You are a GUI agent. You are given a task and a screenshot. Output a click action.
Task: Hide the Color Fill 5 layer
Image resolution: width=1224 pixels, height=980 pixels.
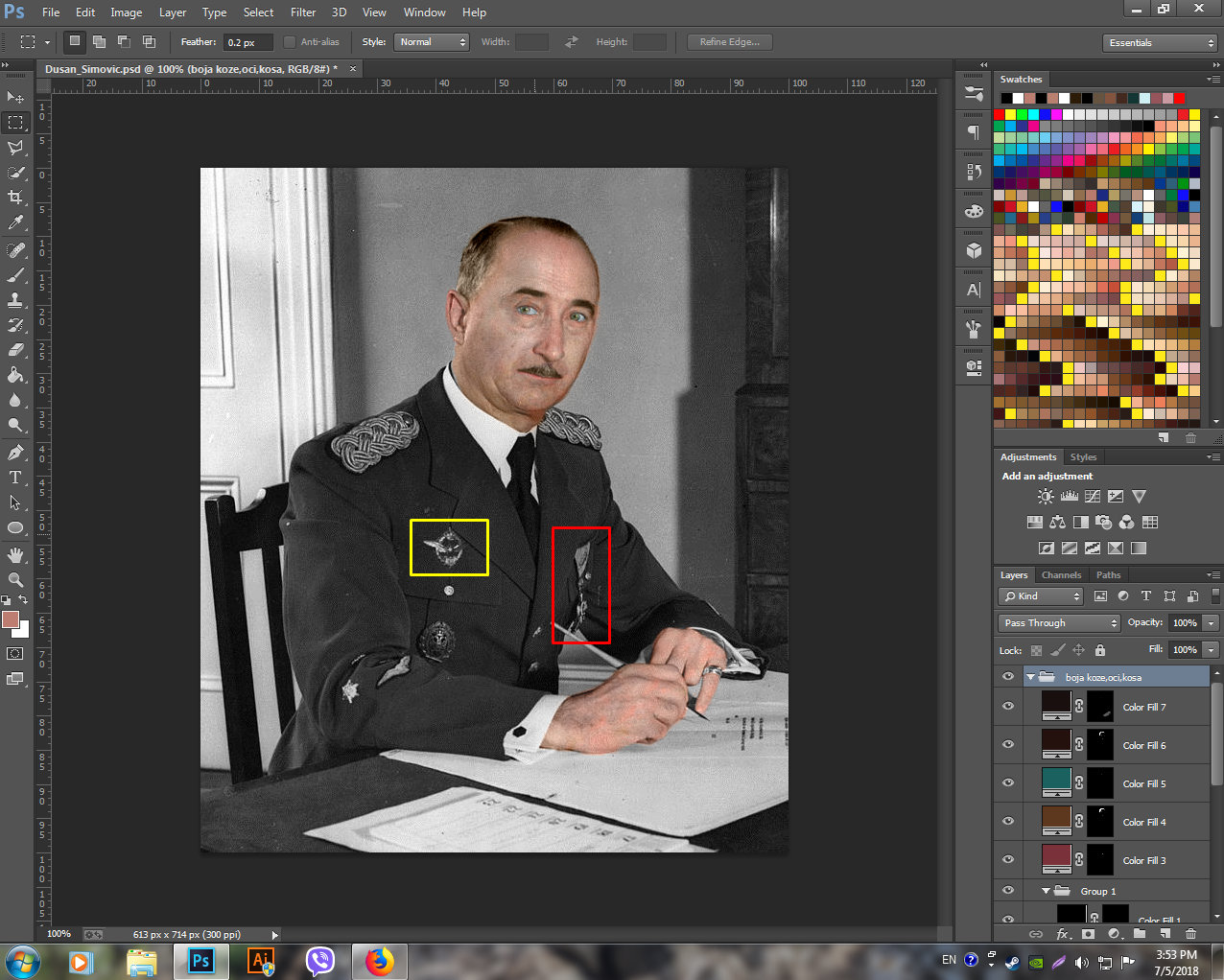(1008, 783)
